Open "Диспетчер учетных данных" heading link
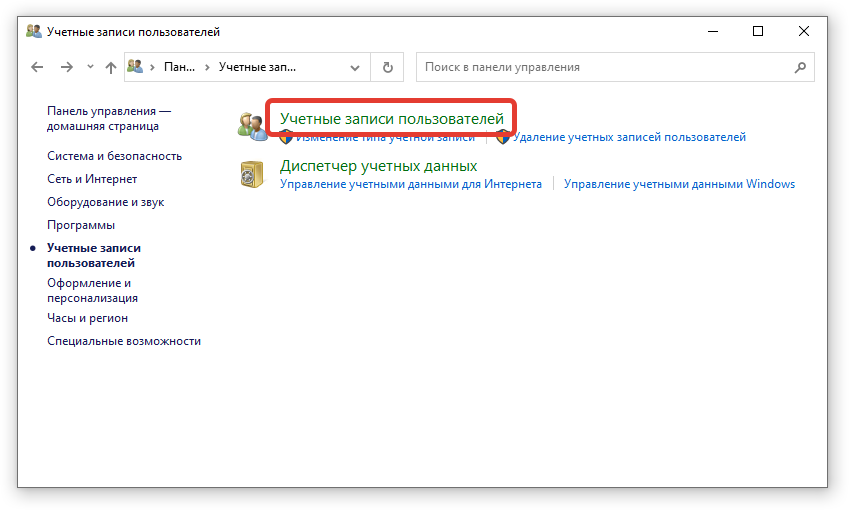The image size is (849, 510). click(x=378, y=166)
